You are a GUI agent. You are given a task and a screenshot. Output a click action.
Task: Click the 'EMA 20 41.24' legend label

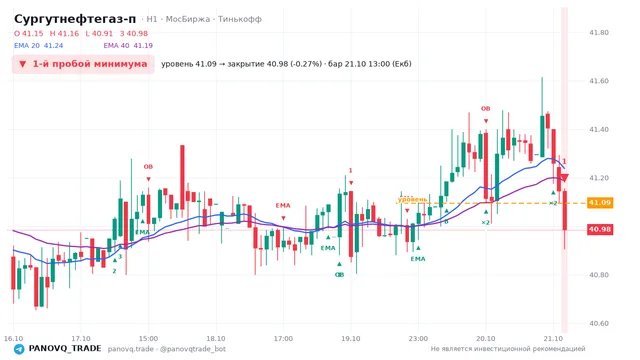point(38,46)
